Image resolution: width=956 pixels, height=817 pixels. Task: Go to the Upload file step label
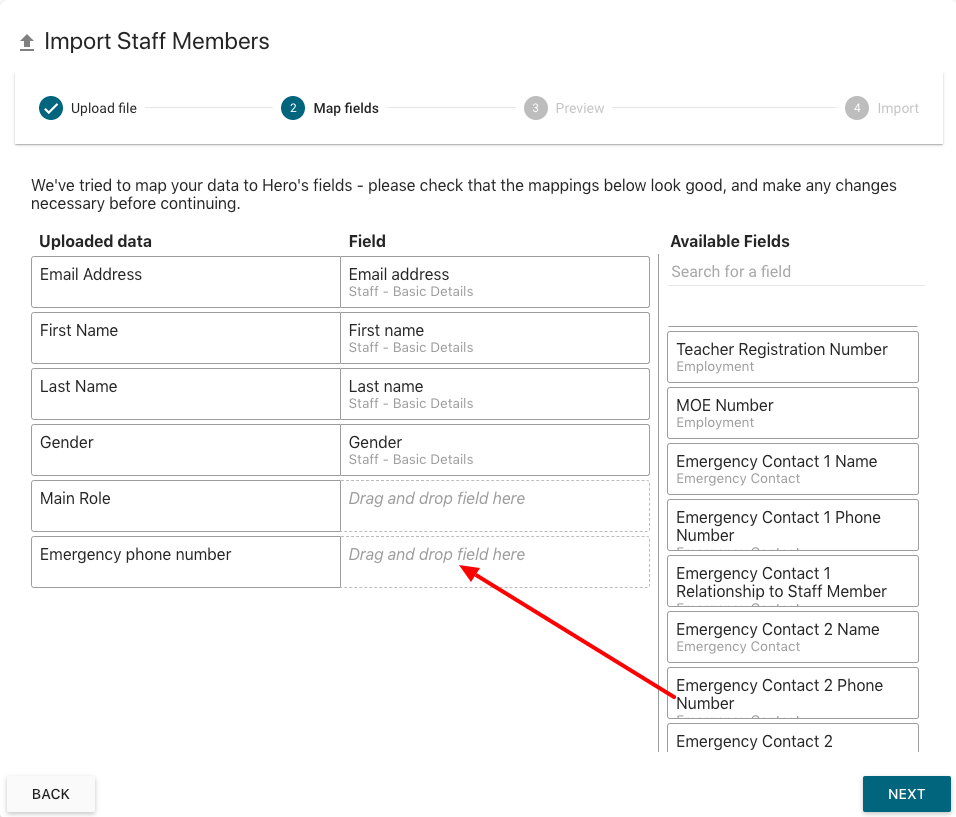coord(103,108)
